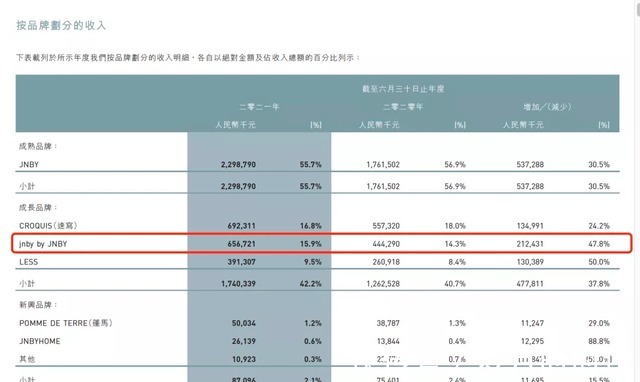
Task: Select the value 130,389
Action: [x=530, y=262]
